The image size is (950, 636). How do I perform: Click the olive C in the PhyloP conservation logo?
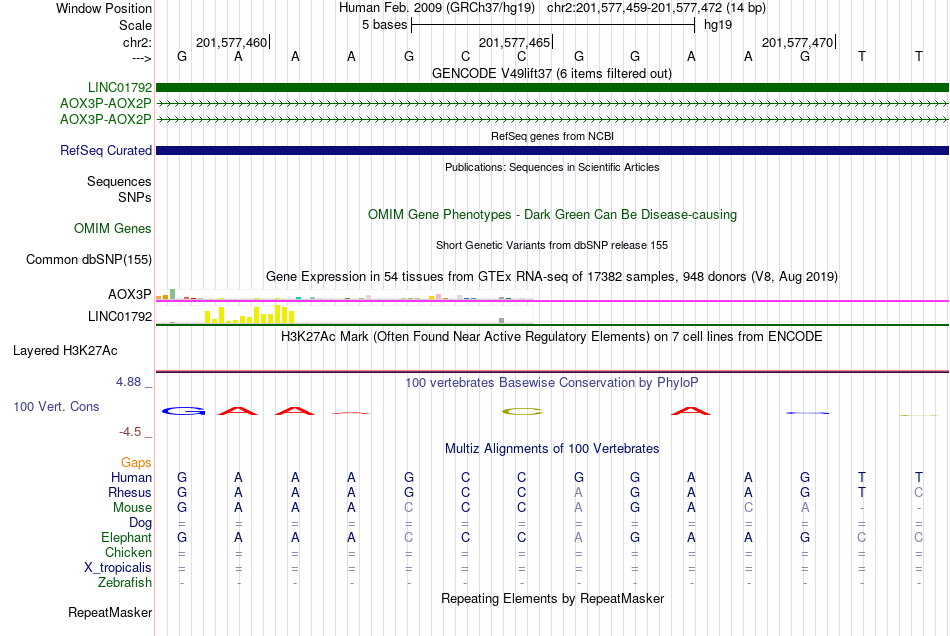click(x=522, y=412)
